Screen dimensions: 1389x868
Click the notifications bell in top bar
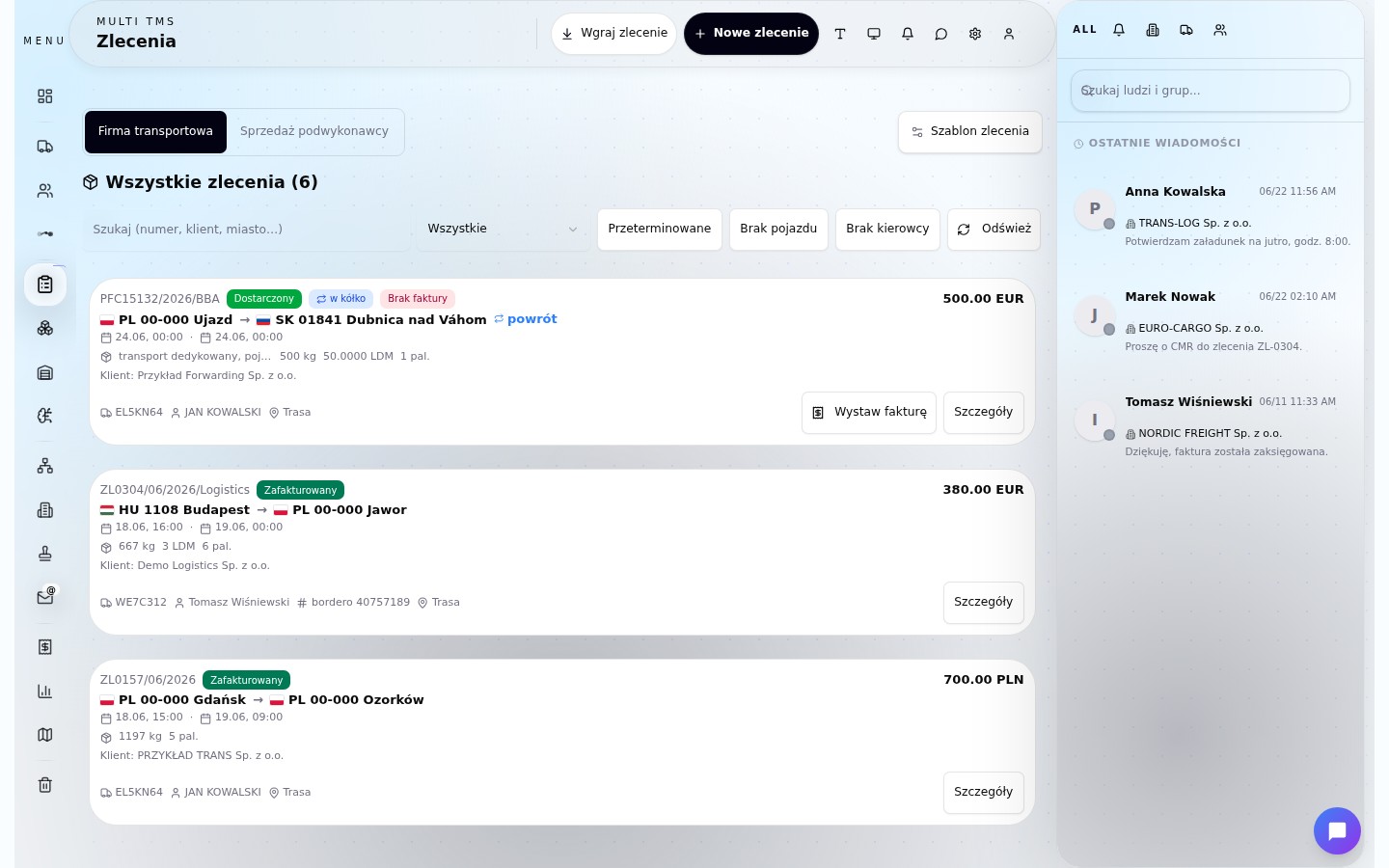[908, 34]
